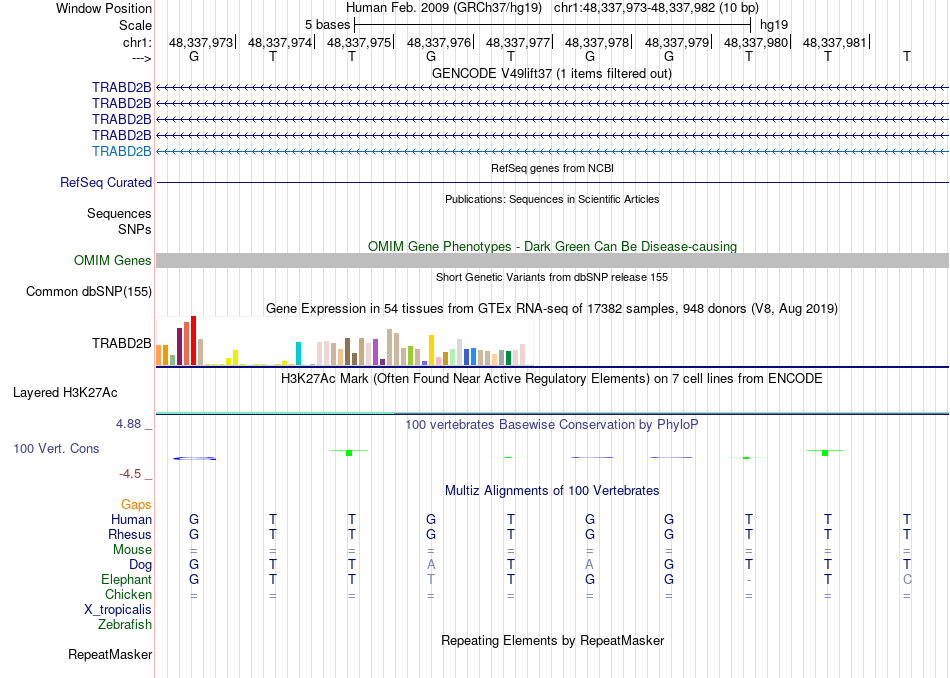Viewport: 950px width, 678px height.
Task: Open the Multiz Alignments of 100 Vertebrates title
Action: (x=552, y=490)
